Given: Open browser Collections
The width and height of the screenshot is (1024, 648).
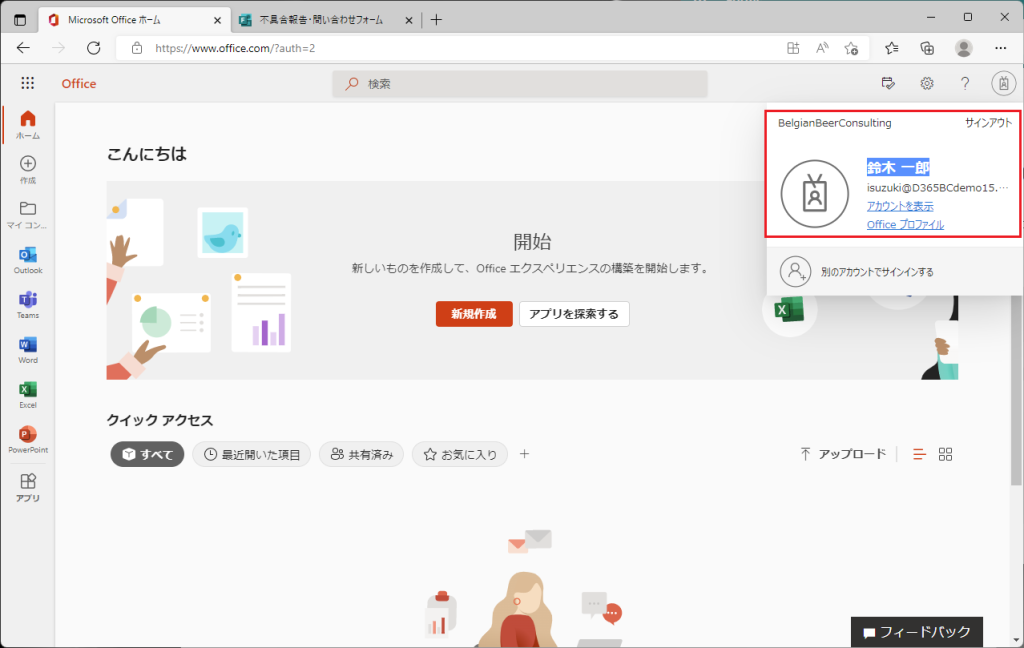Looking at the screenshot, I should [927, 48].
